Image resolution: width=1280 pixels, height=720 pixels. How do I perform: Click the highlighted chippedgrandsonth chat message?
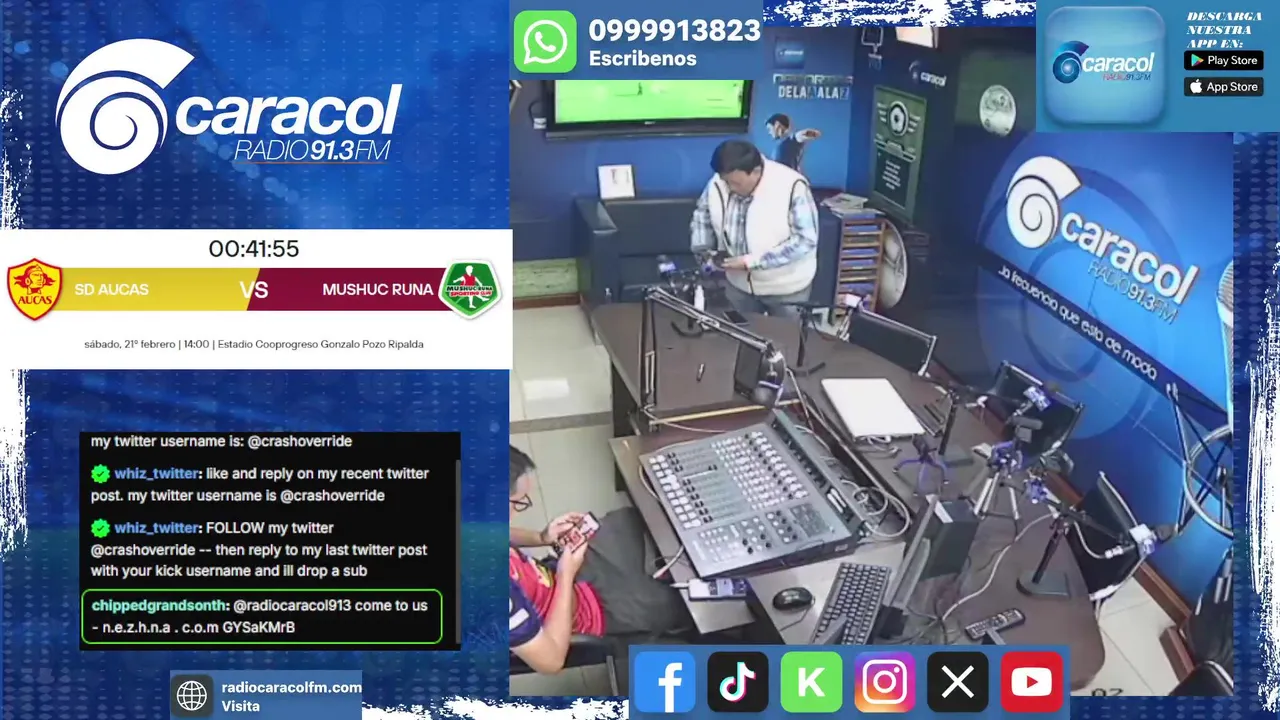tap(261, 616)
